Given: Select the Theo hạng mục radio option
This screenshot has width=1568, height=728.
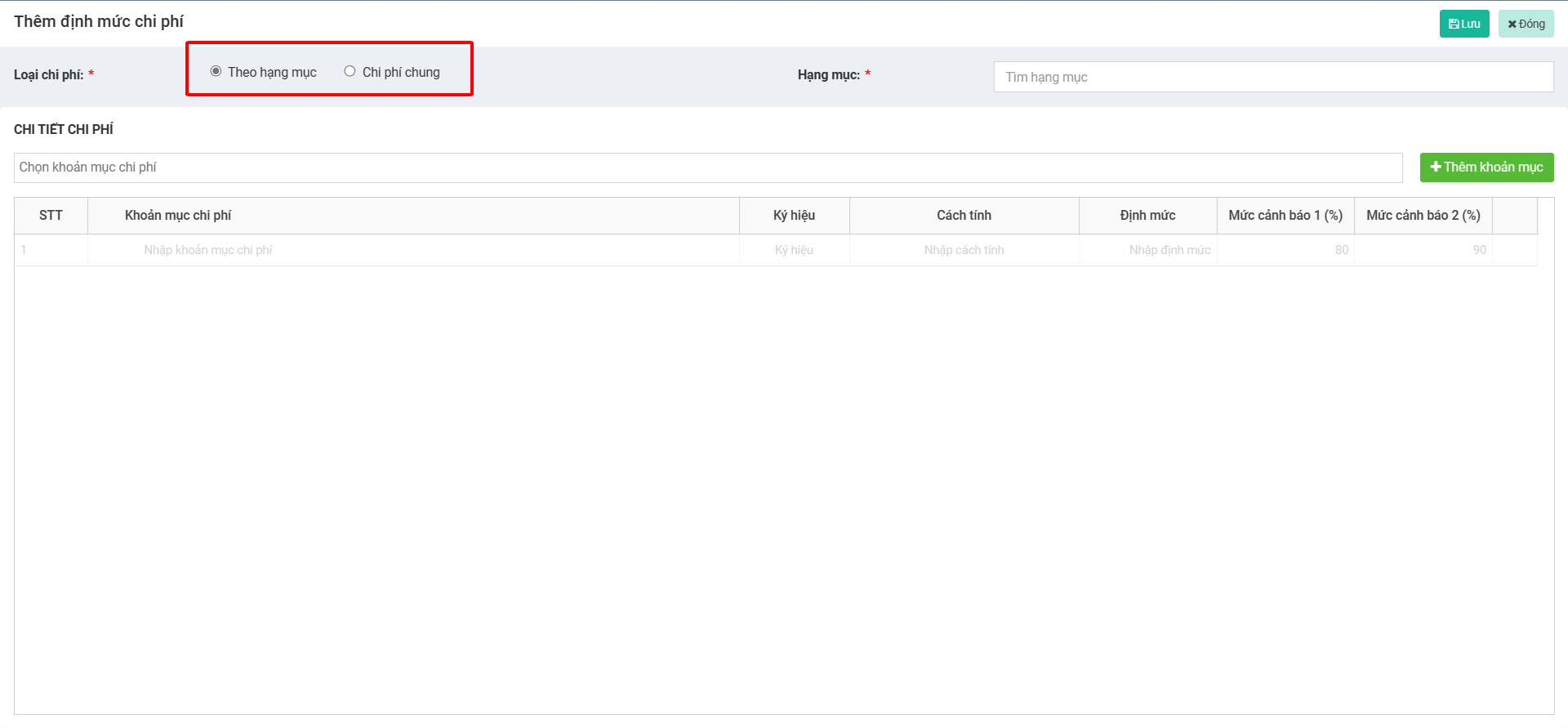Looking at the screenshot, I should click(x=216, y=71).
